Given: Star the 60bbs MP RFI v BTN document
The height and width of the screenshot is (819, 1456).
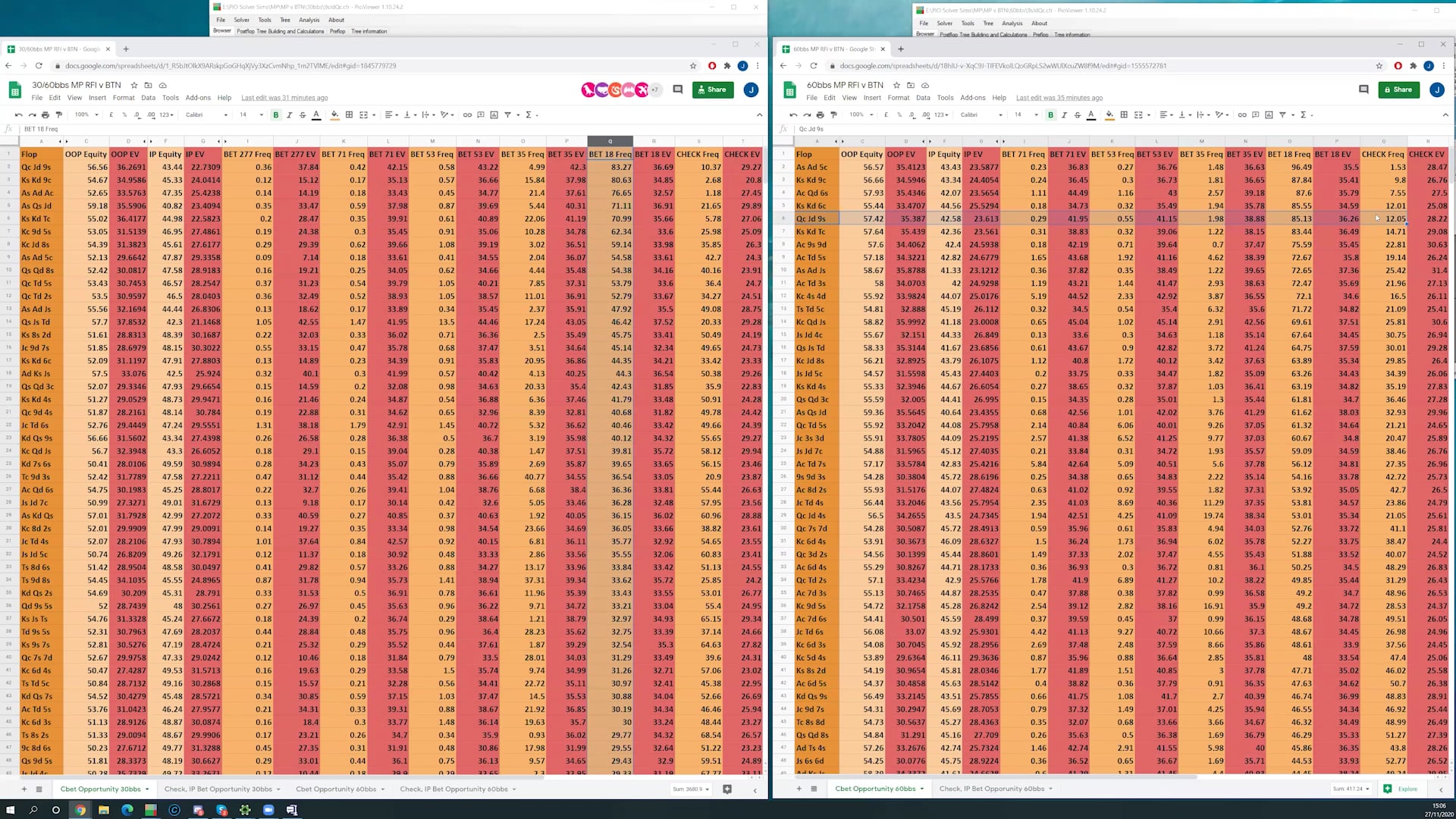Looking at the screenshot, I should 896,85.
